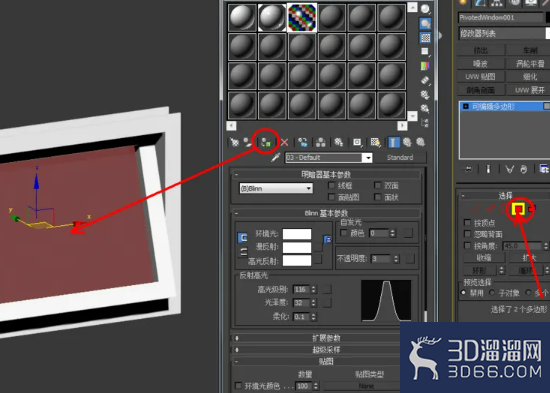The width and height of the screenshot is (550, 393).
Task: Toggle Backlight icon in side toolbar
Action: click(425, 24)
